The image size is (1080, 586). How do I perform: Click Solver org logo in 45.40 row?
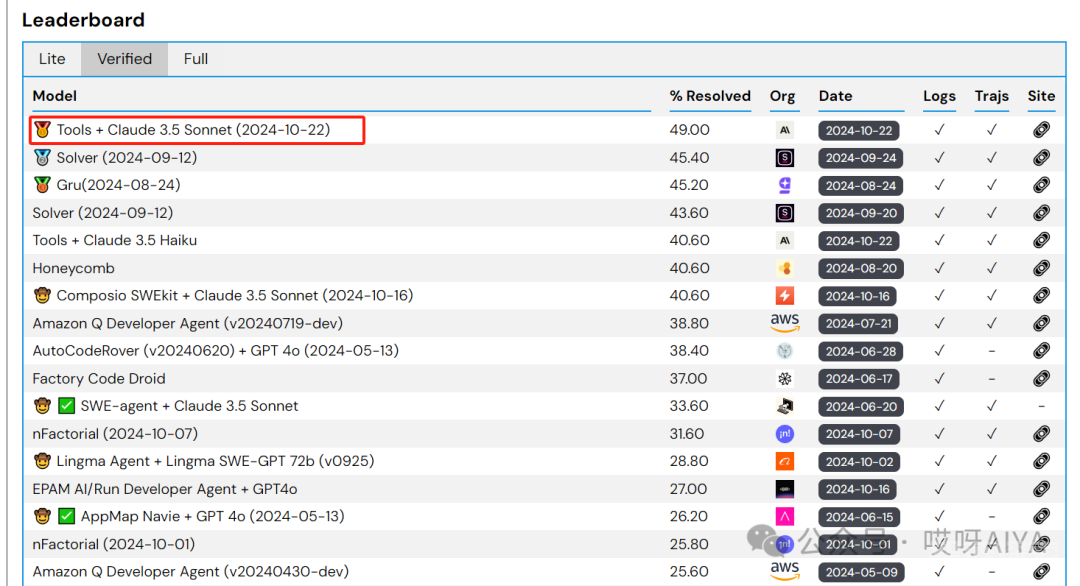tap(785, 158)
